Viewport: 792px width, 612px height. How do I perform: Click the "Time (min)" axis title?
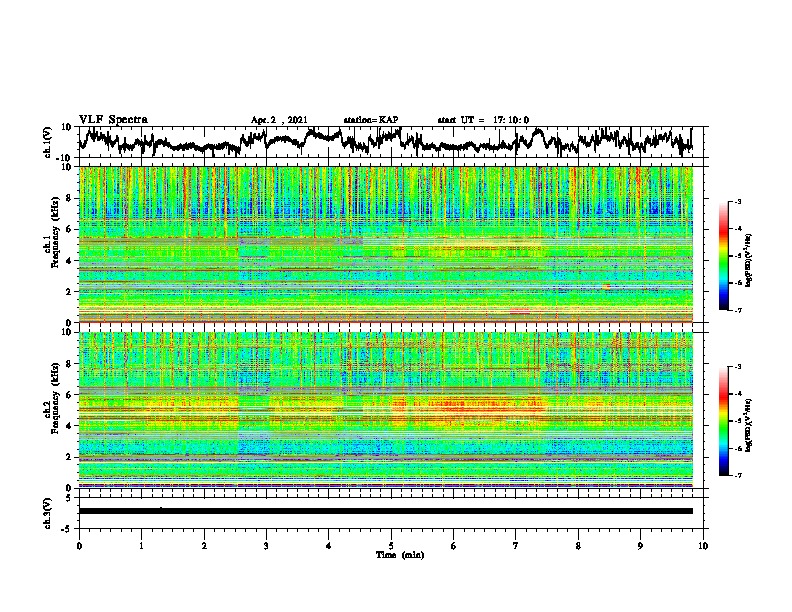pyautogui.click(x=400, y=555)
